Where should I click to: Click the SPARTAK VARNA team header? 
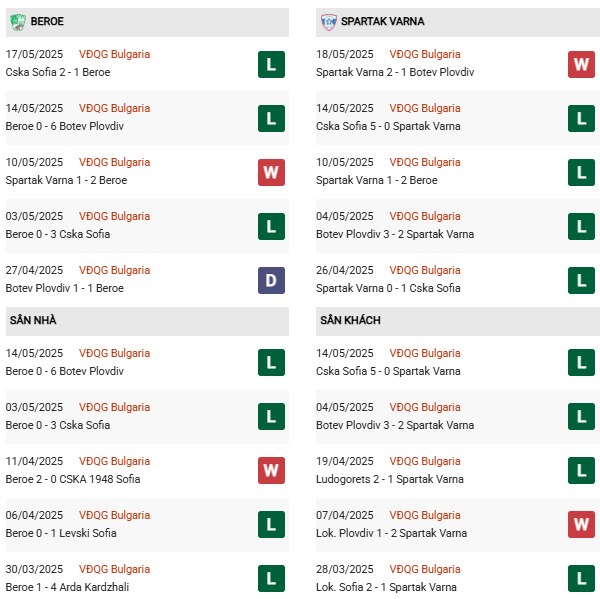tap(458, 22)
